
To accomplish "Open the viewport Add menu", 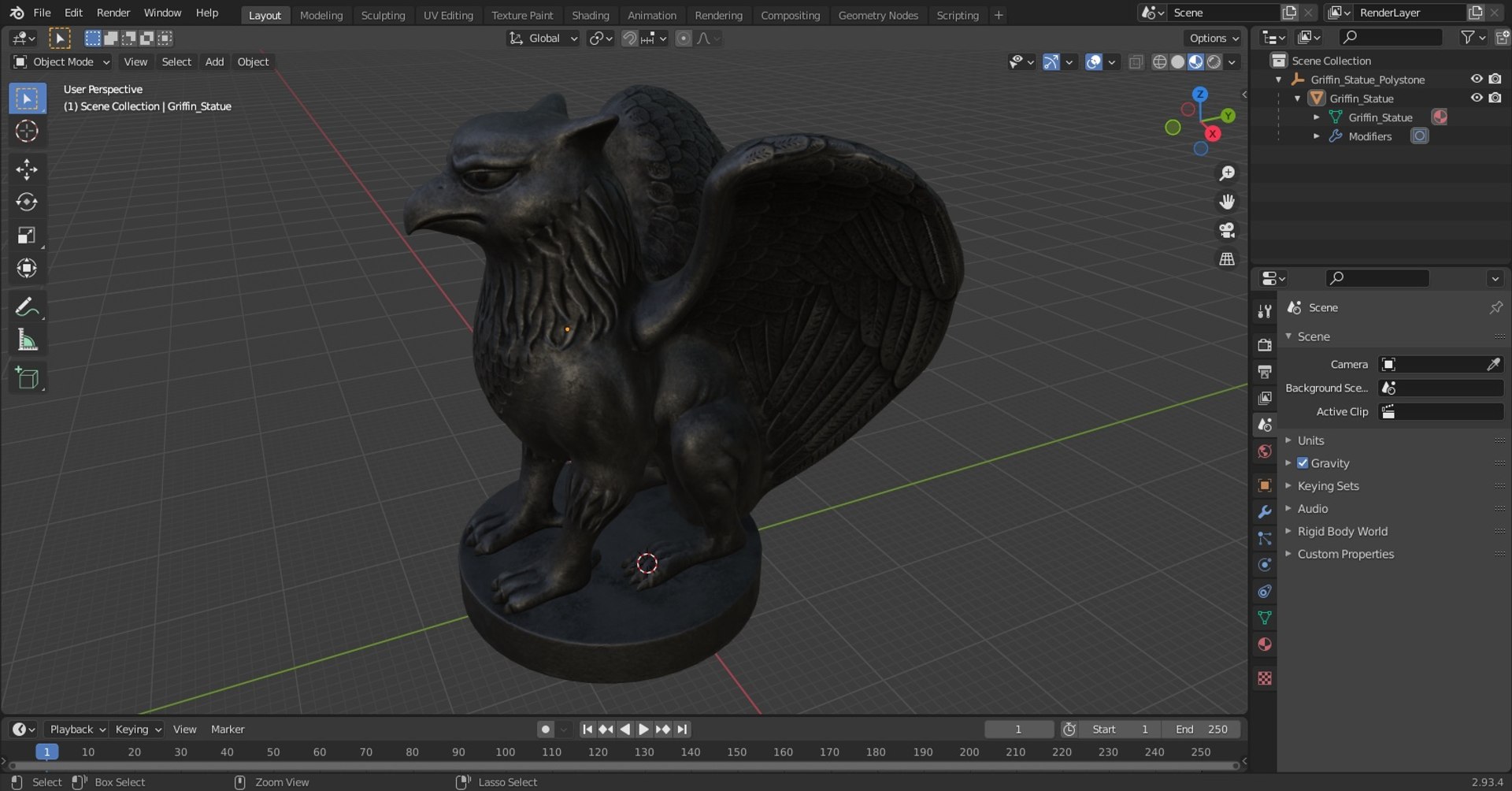I will [x=214, y=61].
